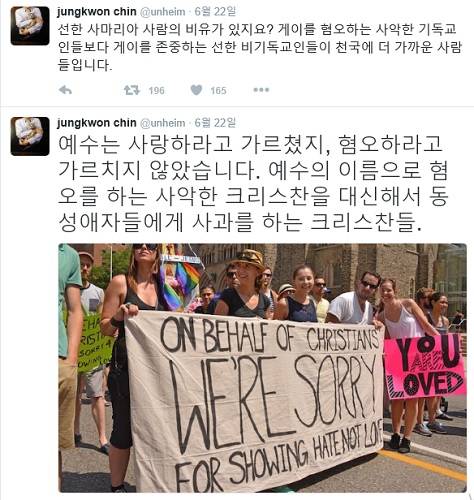474x500 pixels.
Task: Select the first tweet's body text
Action: point(260,47)
